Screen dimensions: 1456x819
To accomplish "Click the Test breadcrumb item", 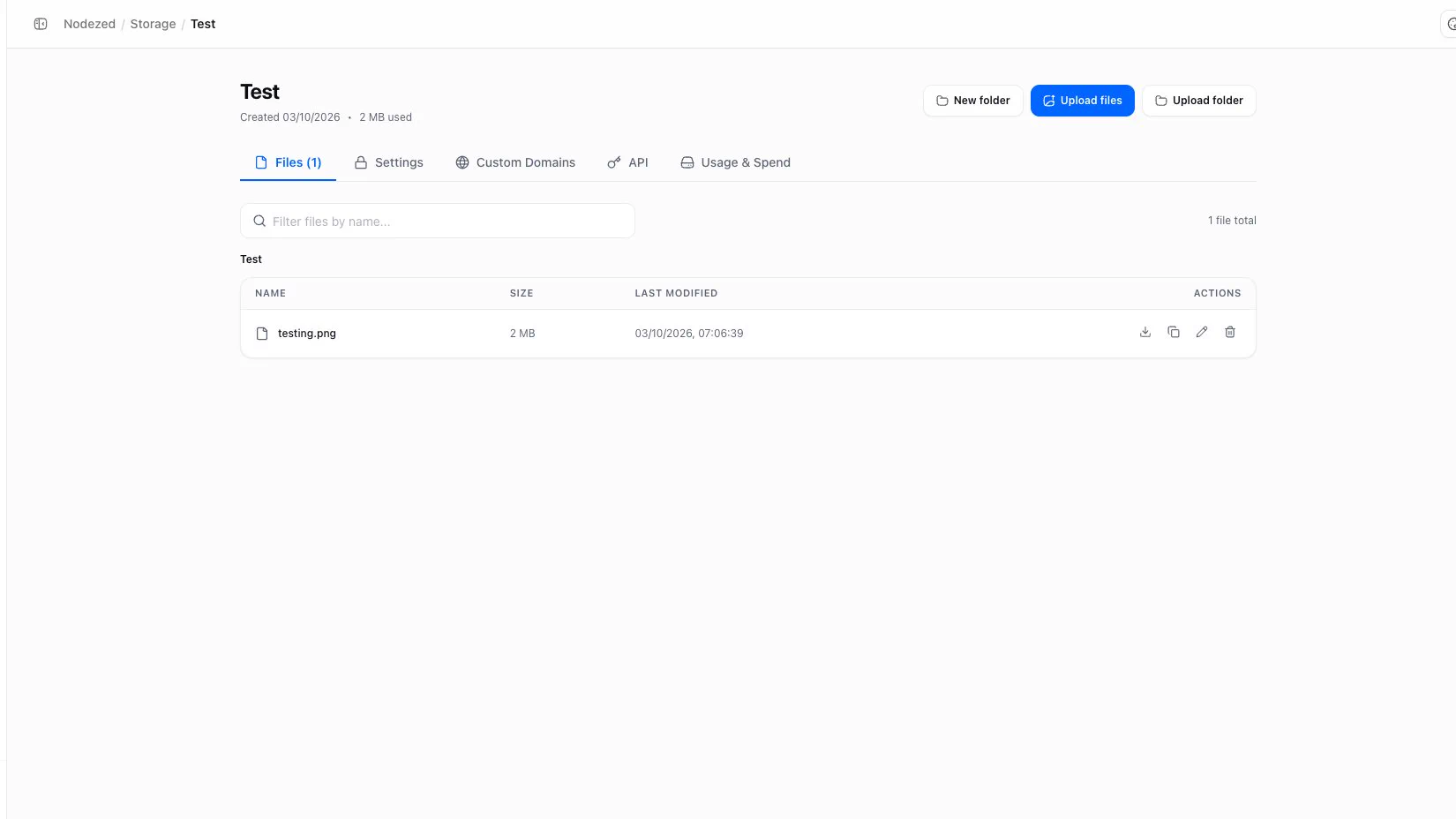I will tap(203, 24).
